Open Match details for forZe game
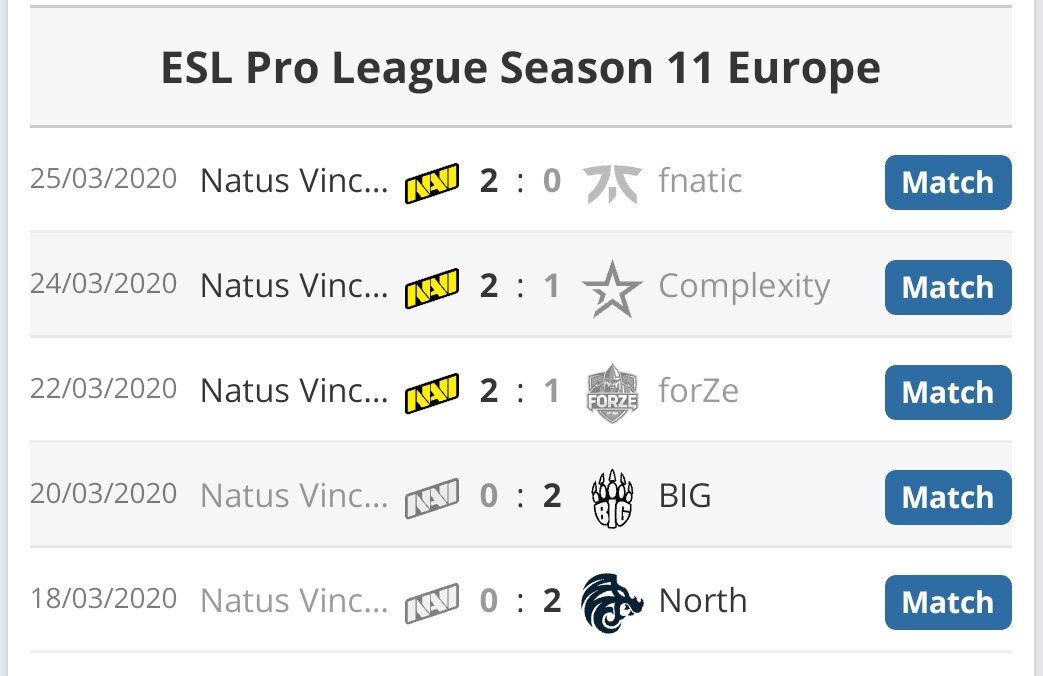The height and width of the screenshot is (676, 1043). [948, 393]
